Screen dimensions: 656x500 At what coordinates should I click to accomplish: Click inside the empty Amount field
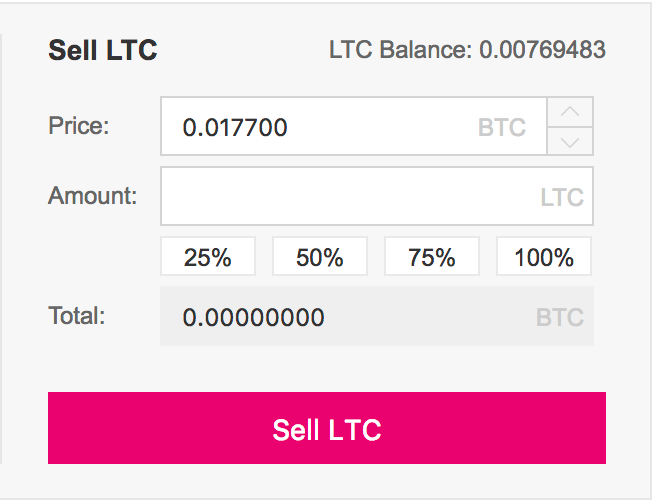[377, 196]
